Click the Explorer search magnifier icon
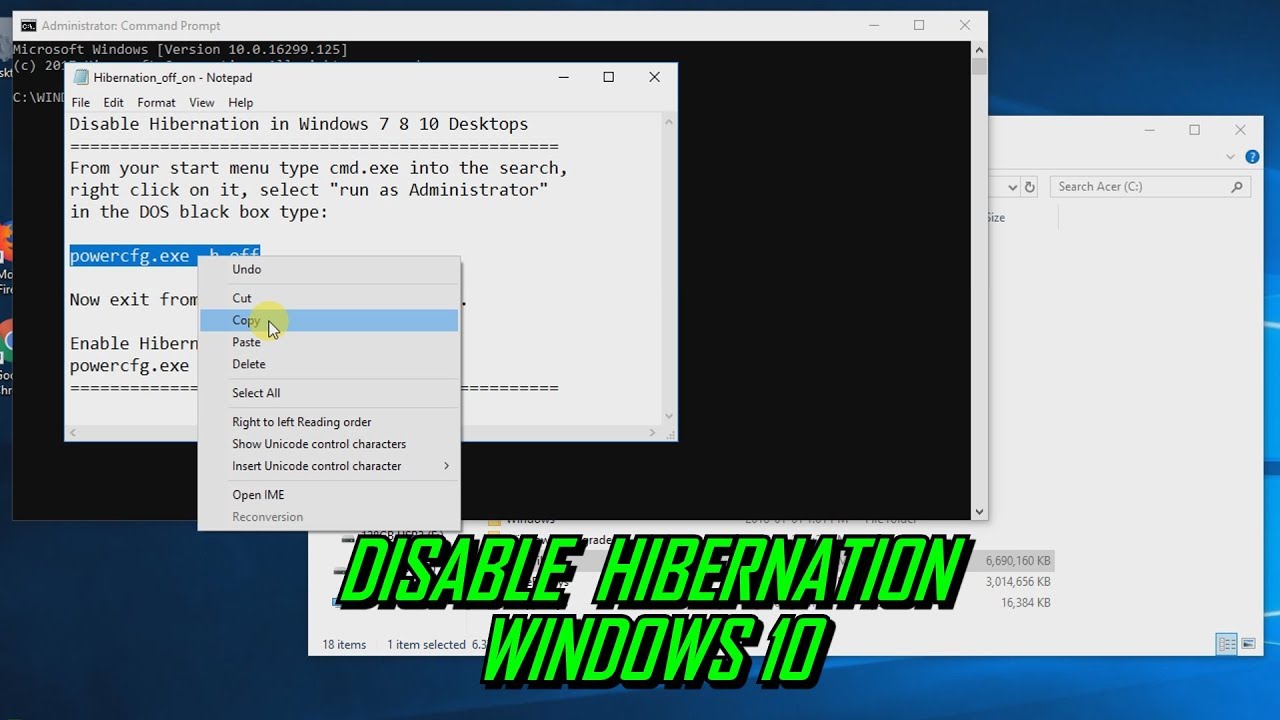 click(x=1237, y=187)
